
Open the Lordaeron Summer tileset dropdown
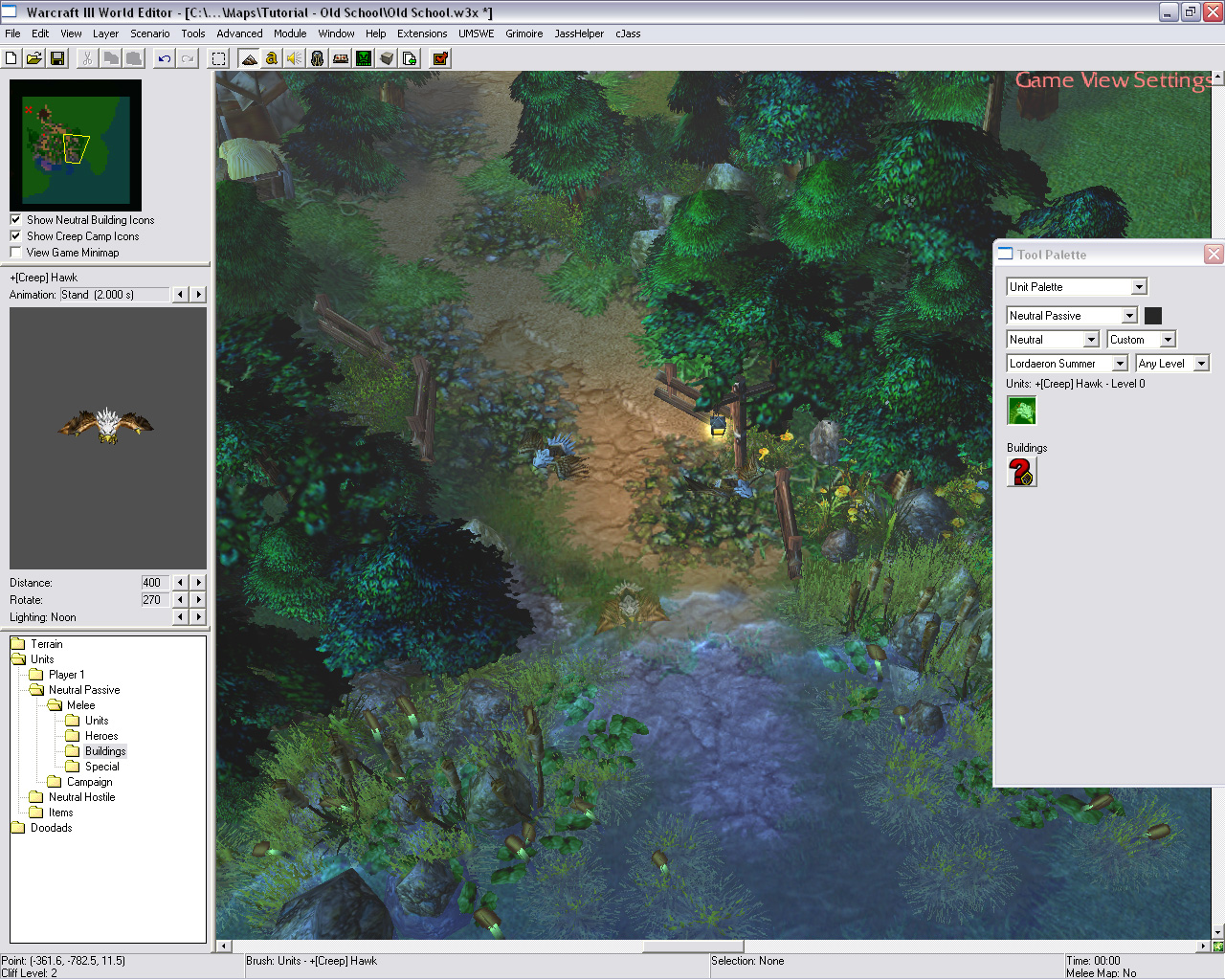(x=1067, y=364)
